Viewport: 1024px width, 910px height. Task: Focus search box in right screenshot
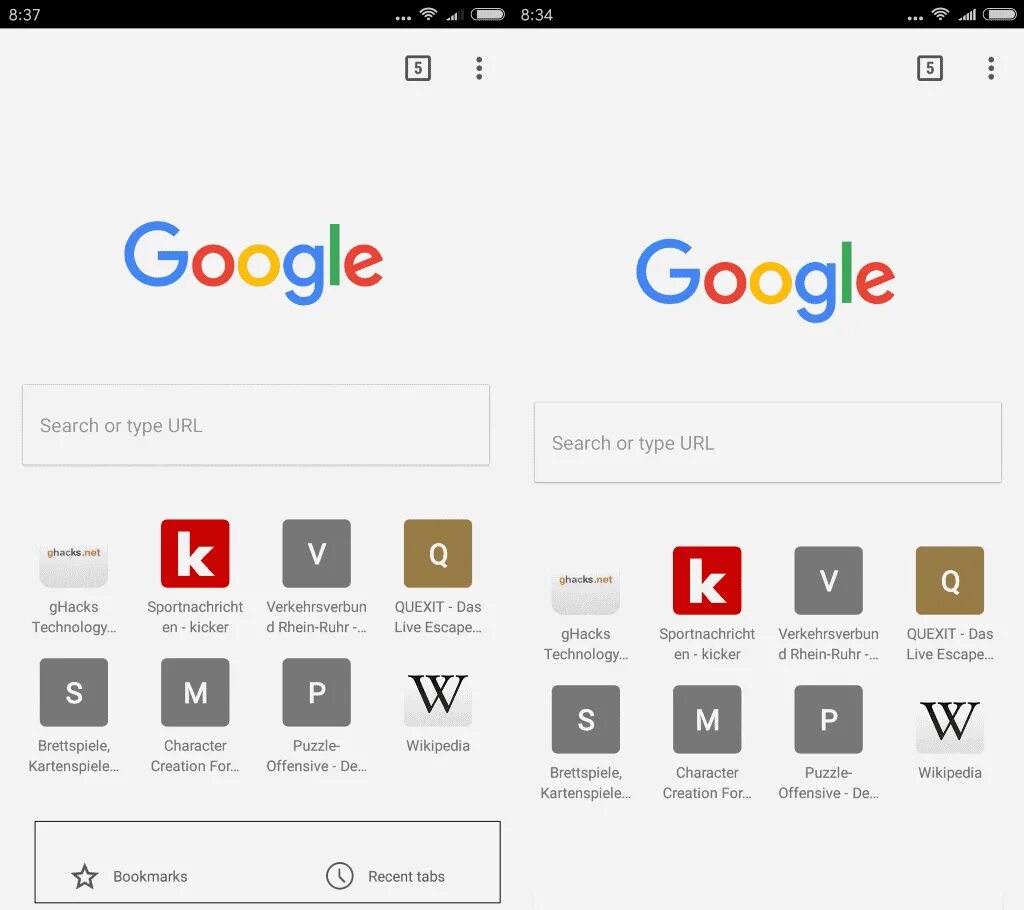point(768,442)
